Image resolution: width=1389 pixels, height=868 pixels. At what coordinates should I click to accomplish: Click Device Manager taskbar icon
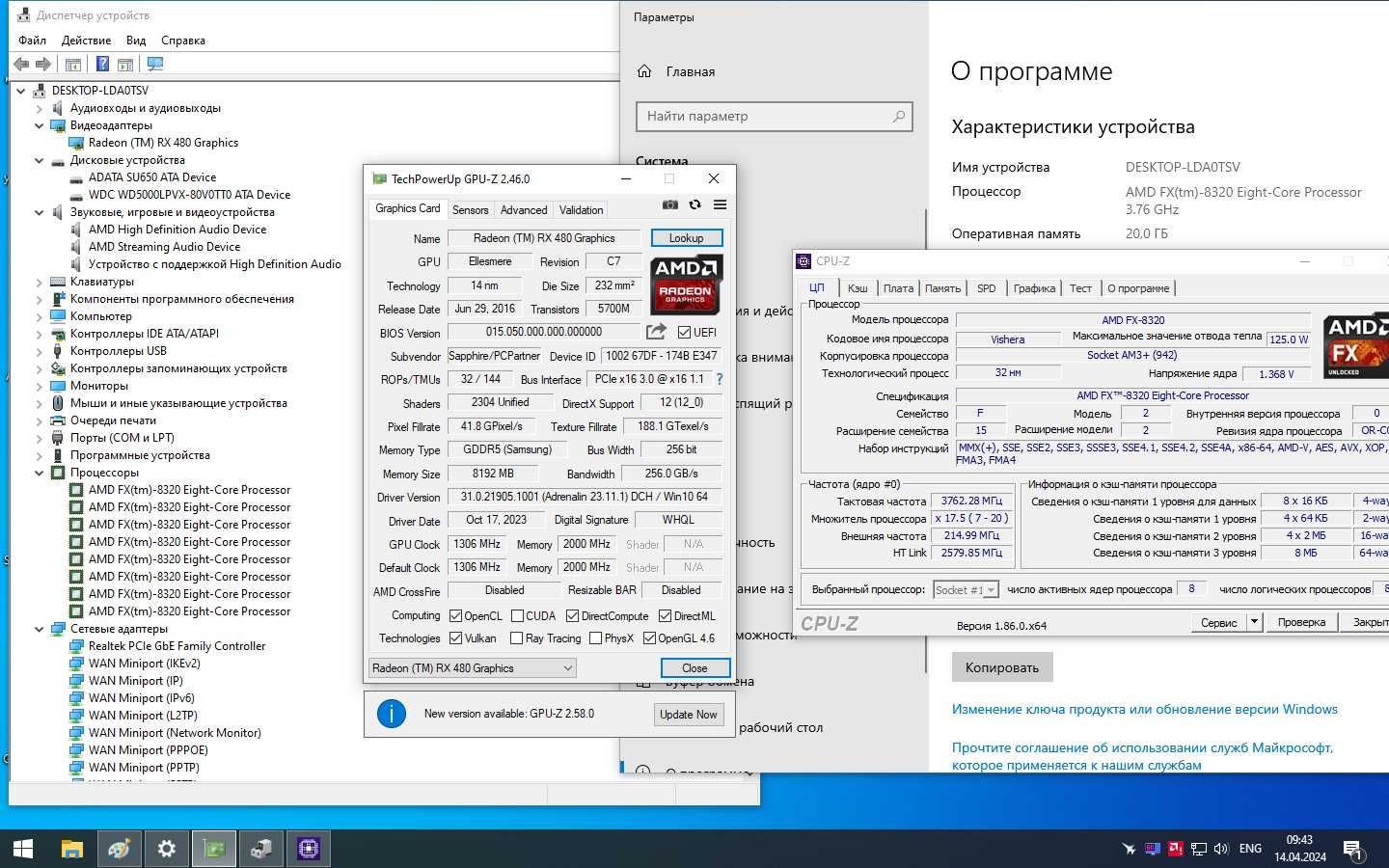[261, 849]
